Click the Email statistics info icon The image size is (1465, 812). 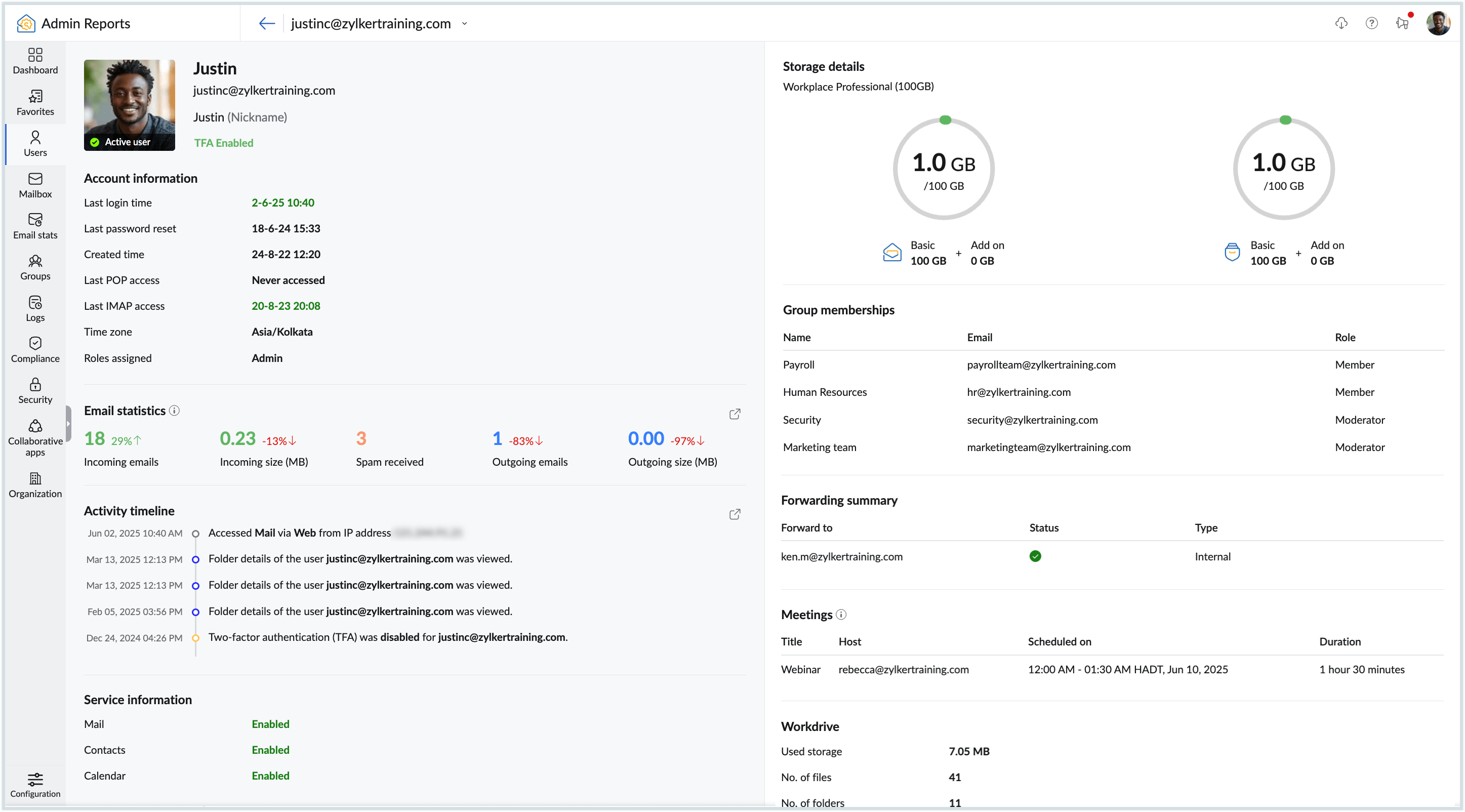point(175,411)
